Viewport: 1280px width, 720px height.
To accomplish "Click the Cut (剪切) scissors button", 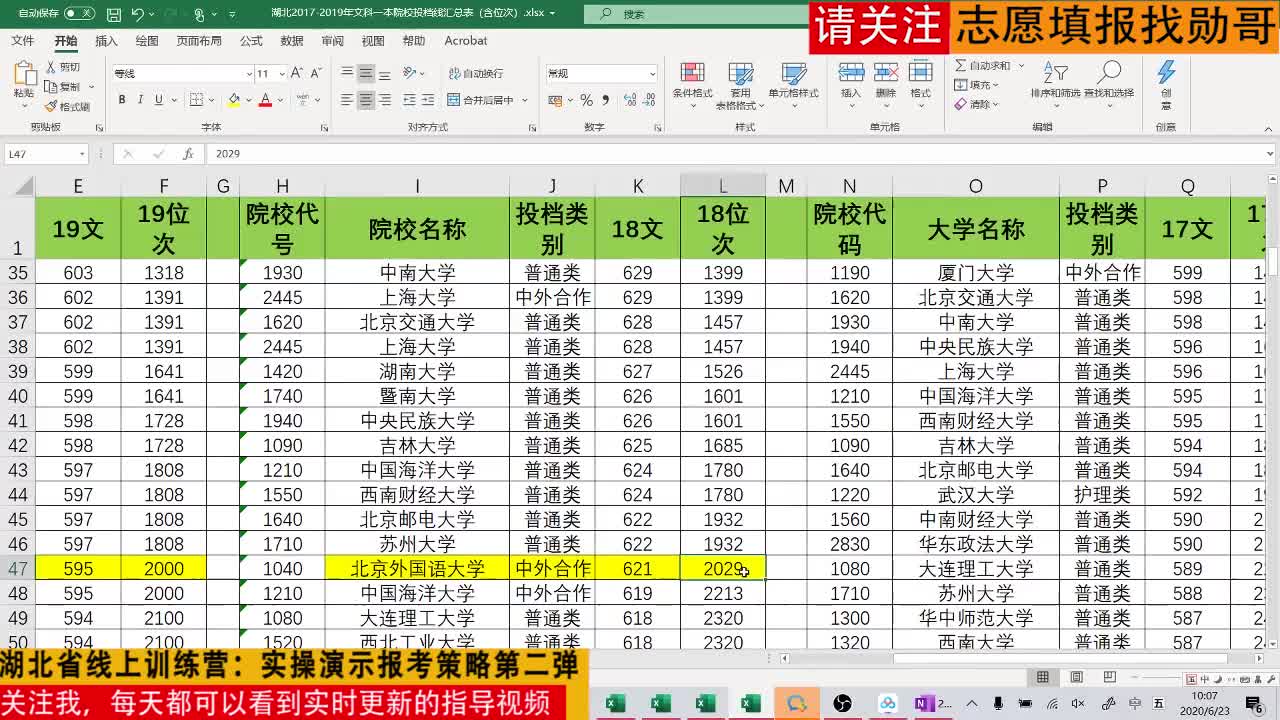I will tap(63, 67).
